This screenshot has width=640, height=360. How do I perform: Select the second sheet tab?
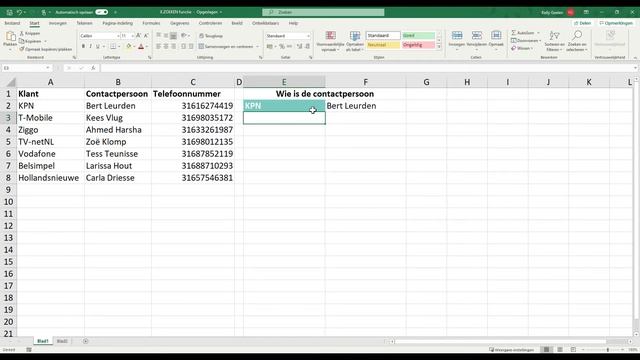(62, 341)
